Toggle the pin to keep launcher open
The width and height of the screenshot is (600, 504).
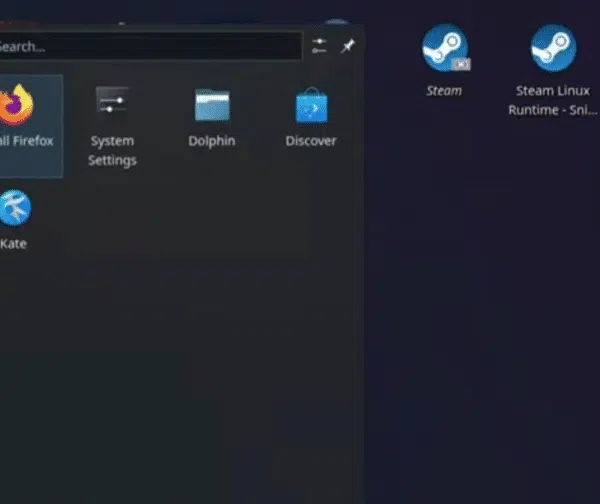347,46
